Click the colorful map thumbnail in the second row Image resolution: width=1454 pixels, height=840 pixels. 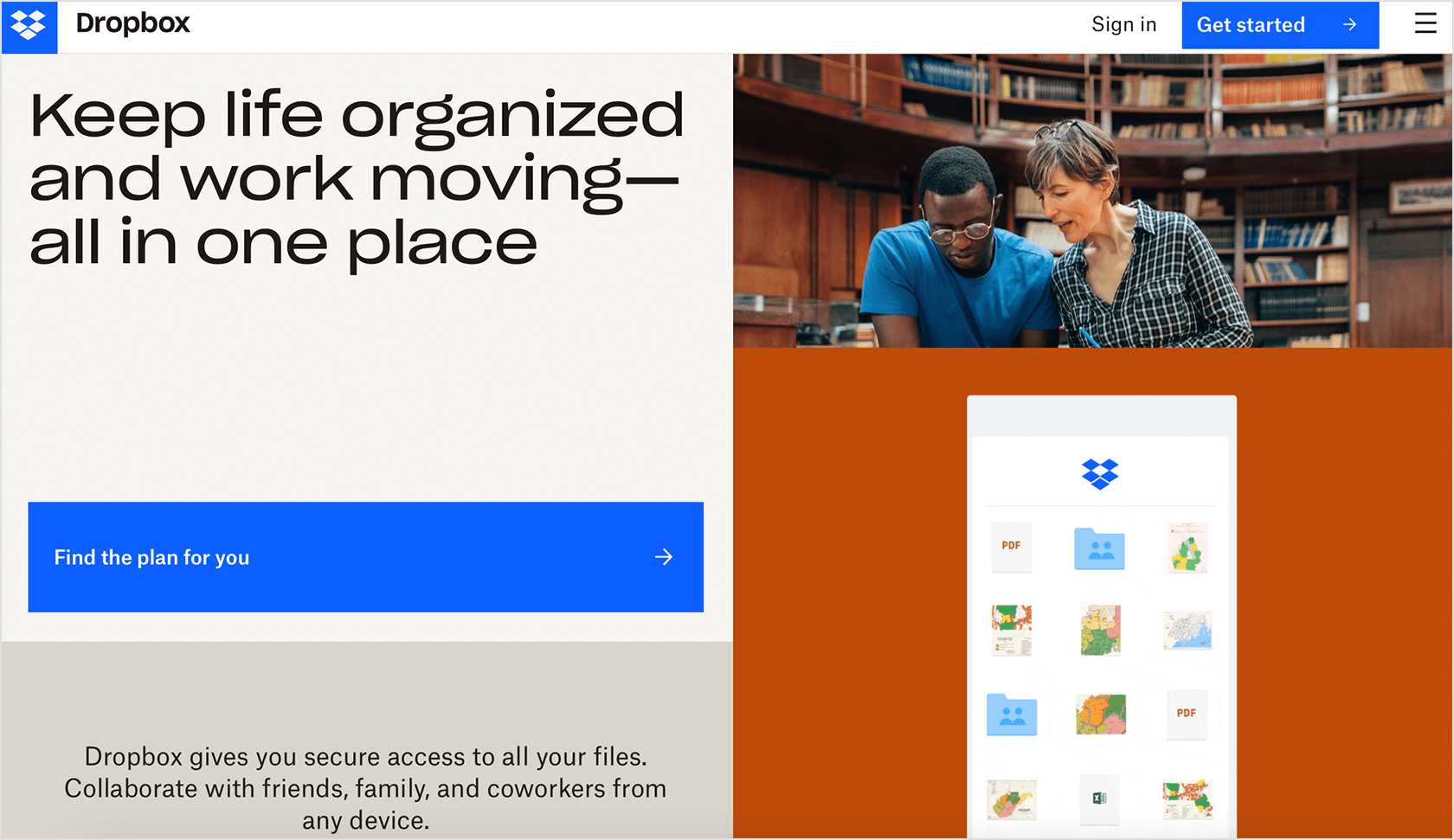click(x=1100, y=631)
